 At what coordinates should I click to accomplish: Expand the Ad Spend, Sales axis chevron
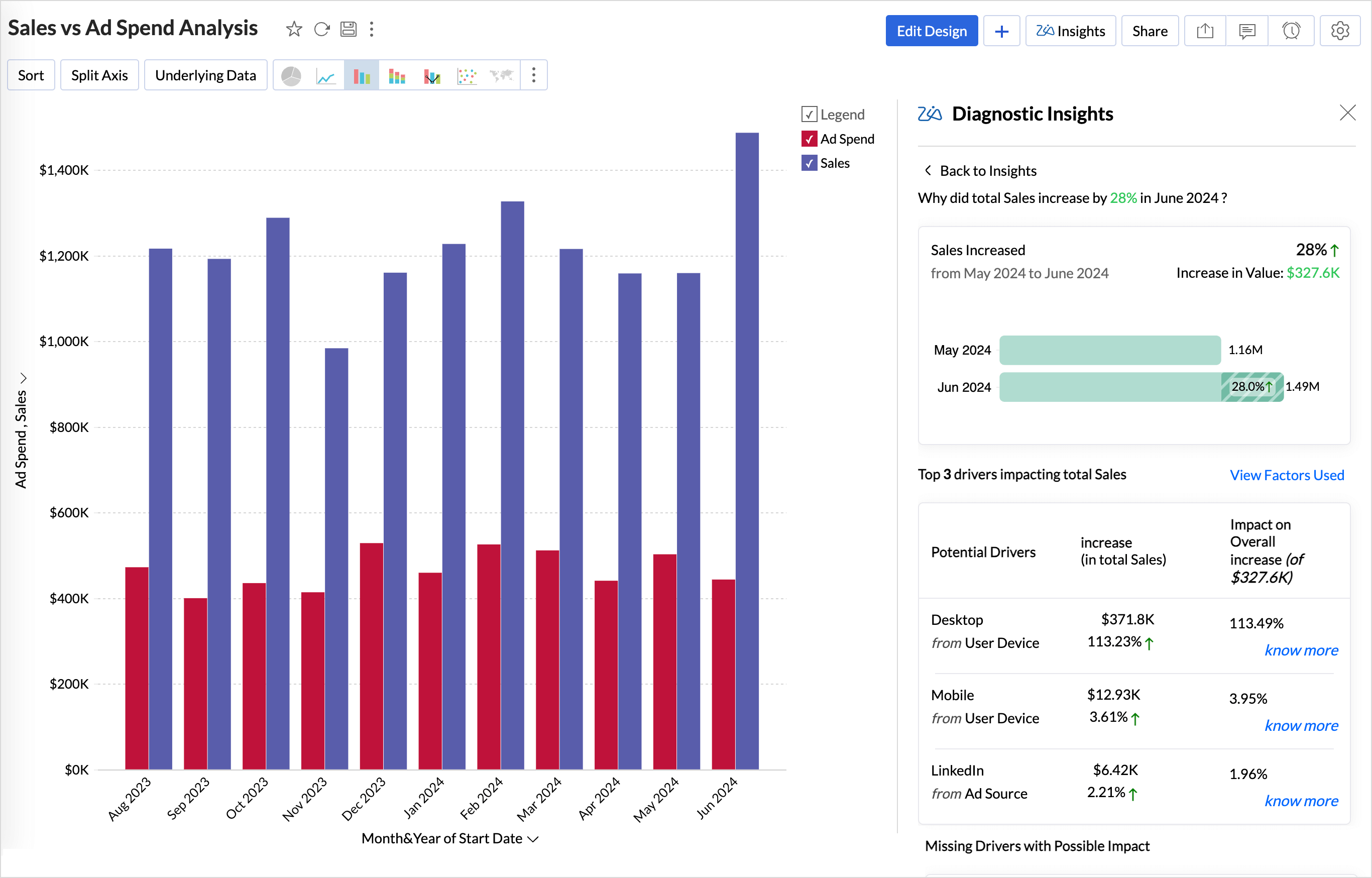[x=24, y=378]
